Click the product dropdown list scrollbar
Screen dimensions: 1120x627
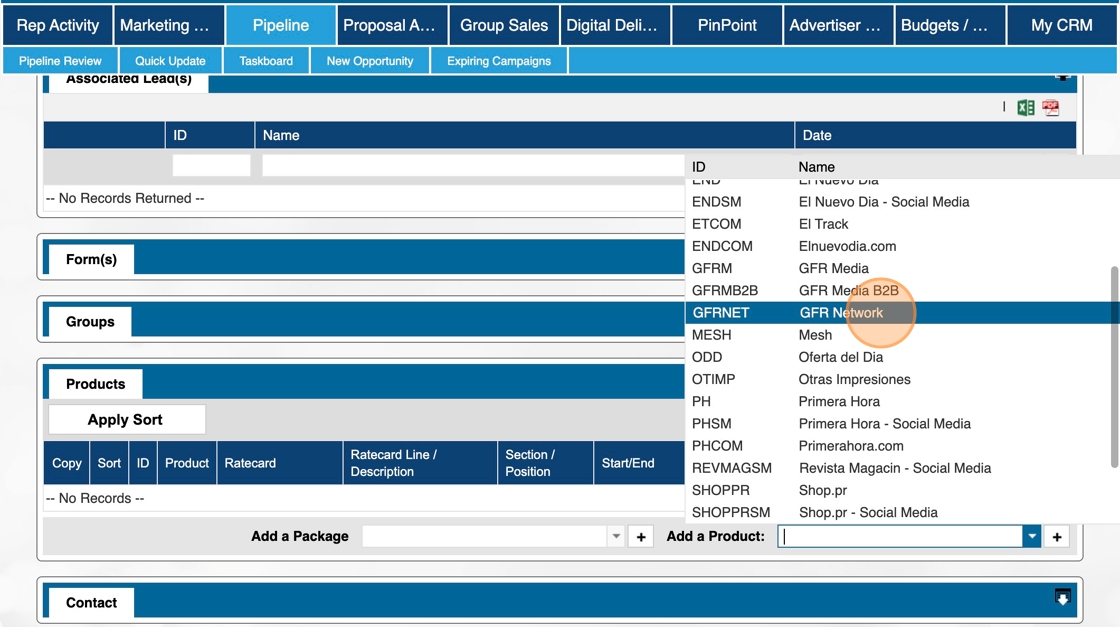1114,368
